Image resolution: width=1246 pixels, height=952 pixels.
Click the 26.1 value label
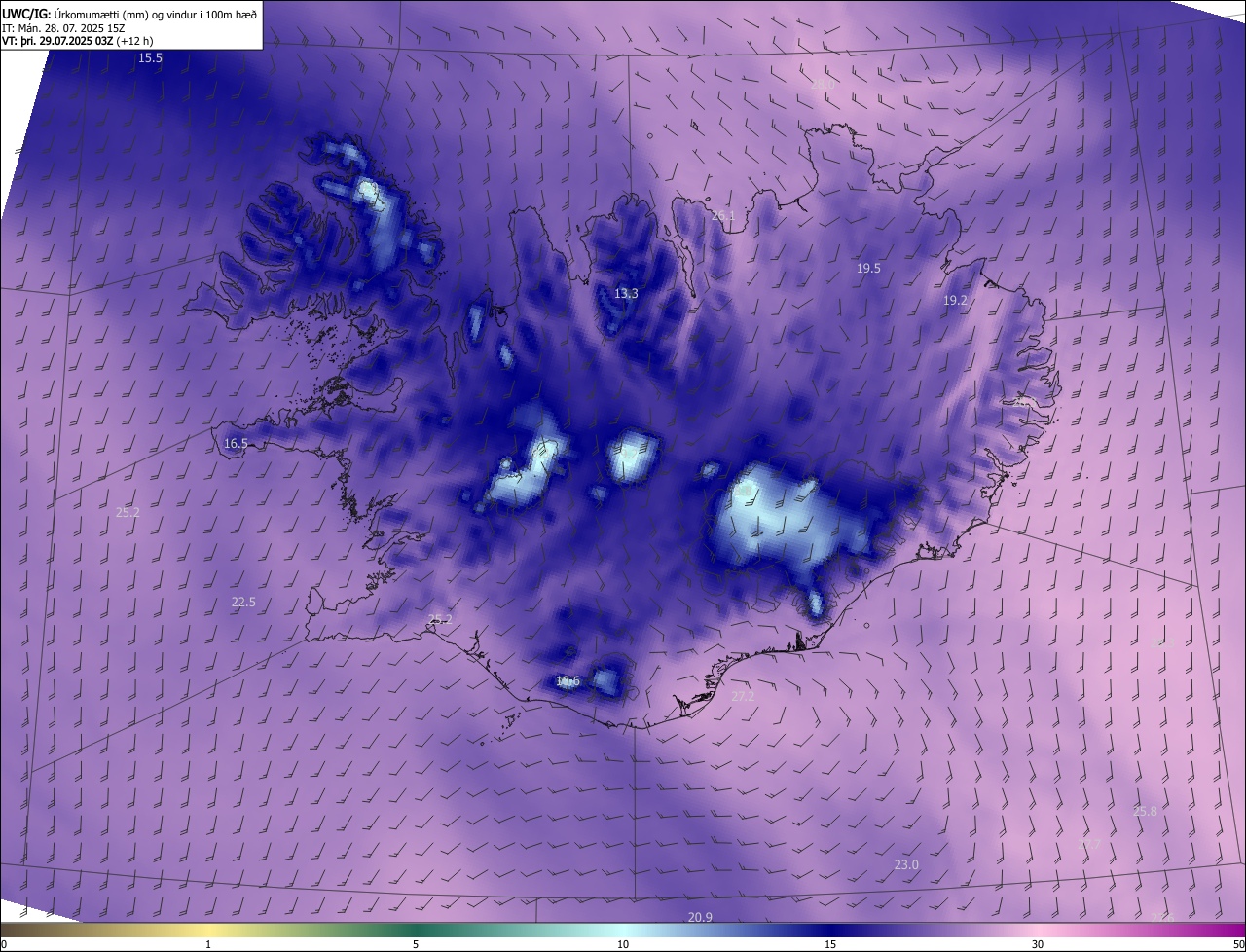[722, 216]
